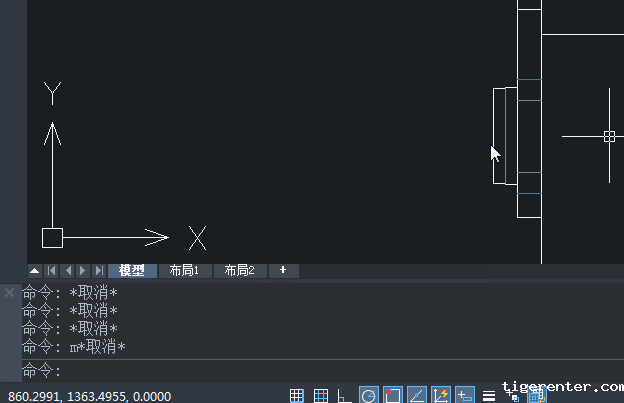Click dynamic UCS icon
624x403 pixels.
pos(441,396)
